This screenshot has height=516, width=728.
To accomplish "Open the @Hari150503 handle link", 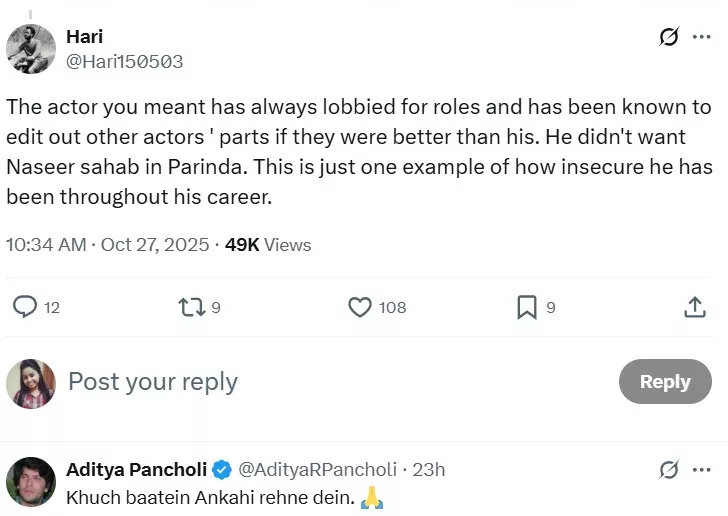I will pos(124,61).
